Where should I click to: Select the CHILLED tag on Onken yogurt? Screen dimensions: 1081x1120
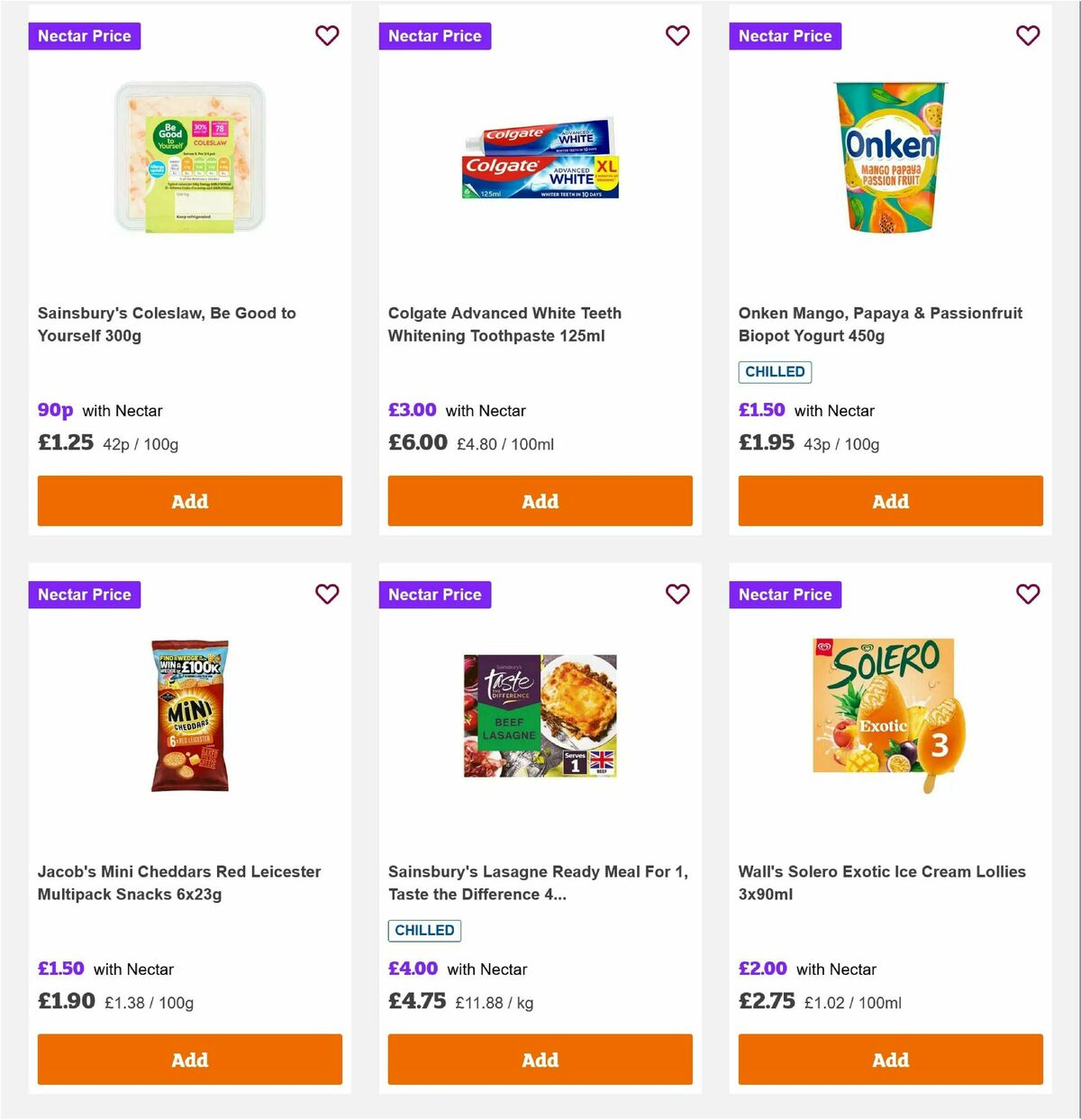click(775, 371)
